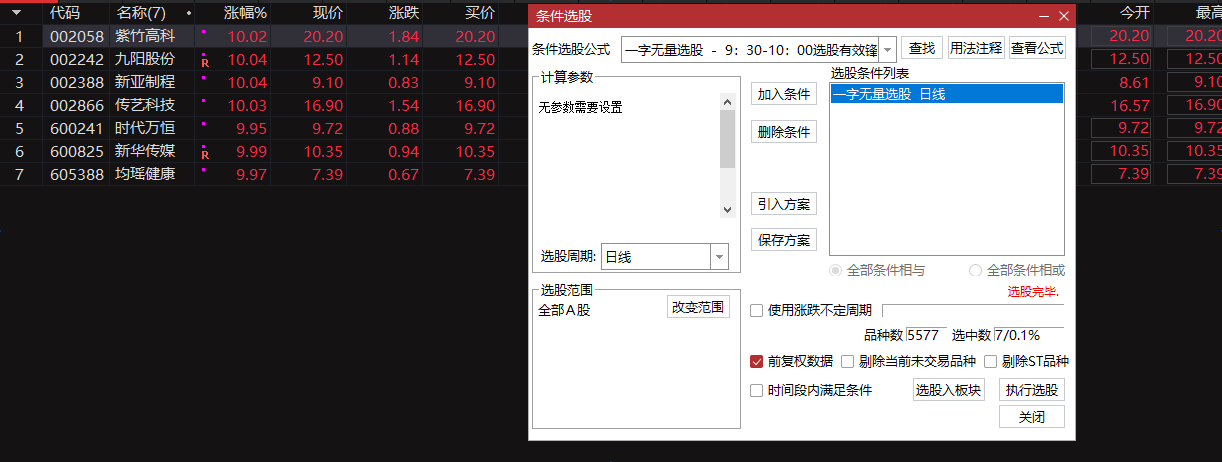Select stock row 九阳股份

click(x=264, y=59)
